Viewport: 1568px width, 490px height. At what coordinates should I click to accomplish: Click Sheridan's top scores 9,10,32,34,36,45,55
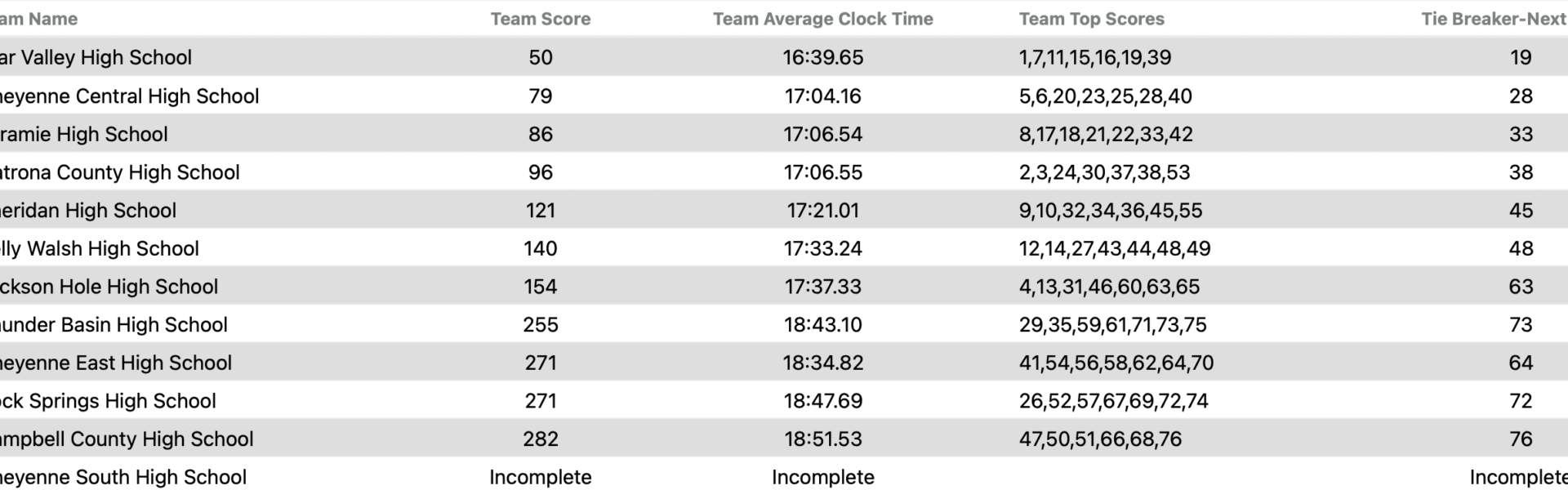pyautogui.click(x=1110, y=211)
